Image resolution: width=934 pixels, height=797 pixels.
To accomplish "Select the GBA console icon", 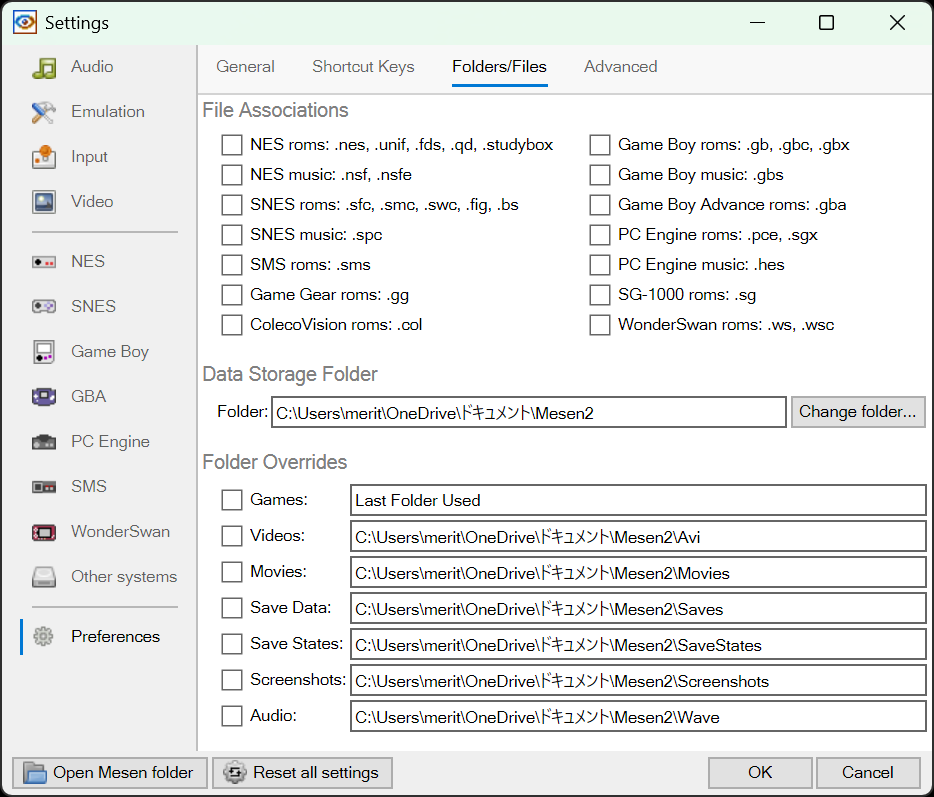I will (44, 397).
